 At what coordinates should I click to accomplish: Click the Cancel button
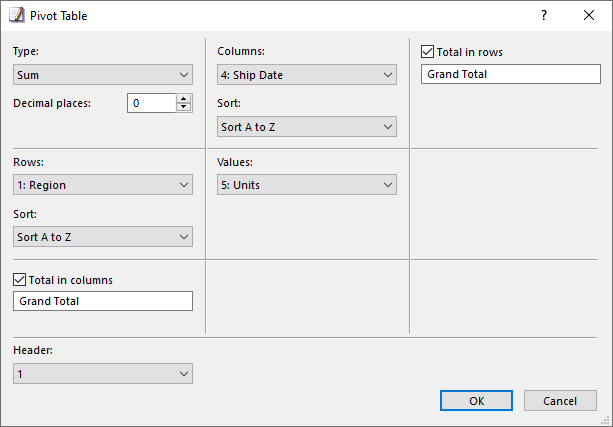click(x=560, y=401)
